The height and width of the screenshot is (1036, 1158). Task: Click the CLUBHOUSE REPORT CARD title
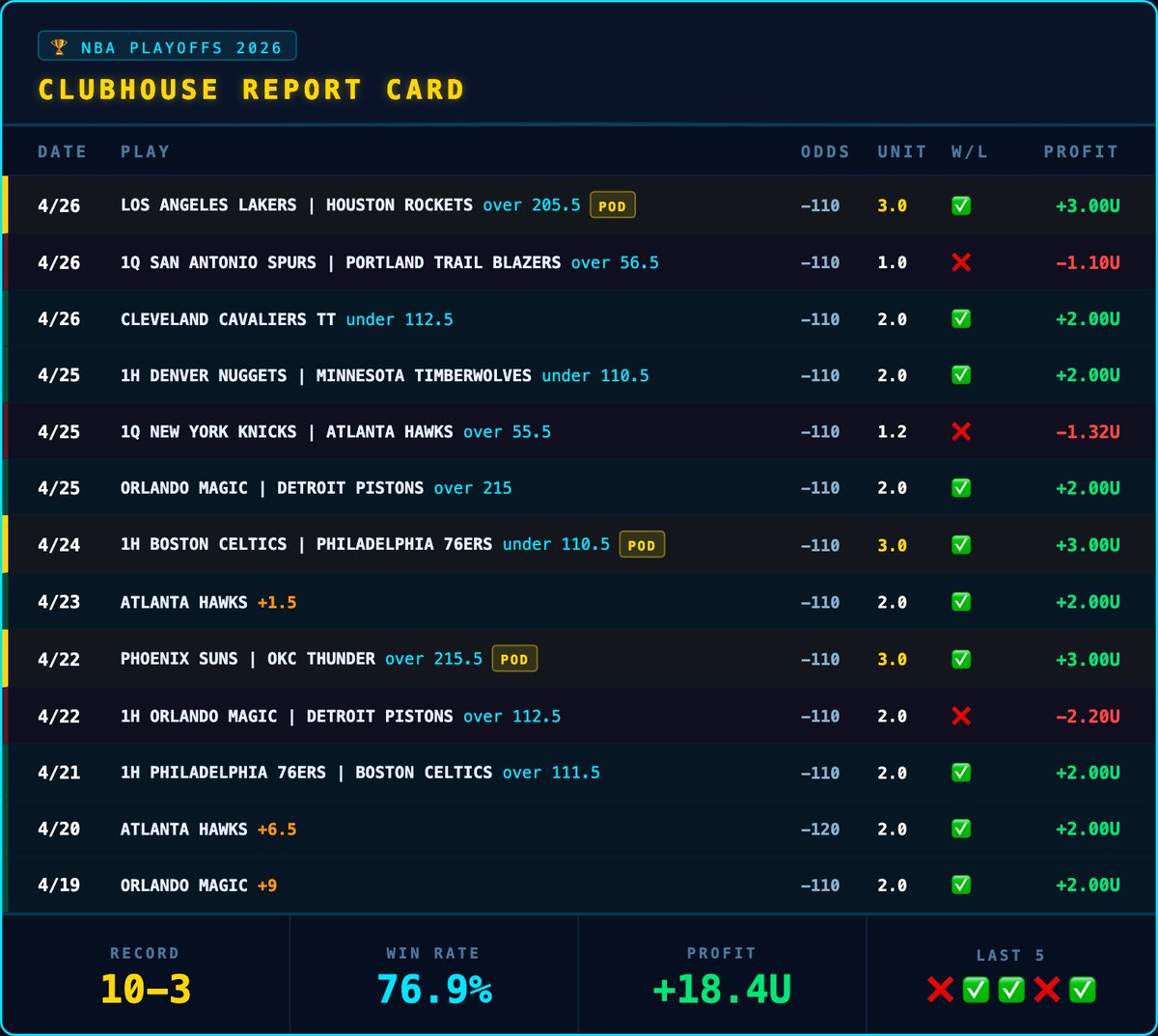click(252, 90)
